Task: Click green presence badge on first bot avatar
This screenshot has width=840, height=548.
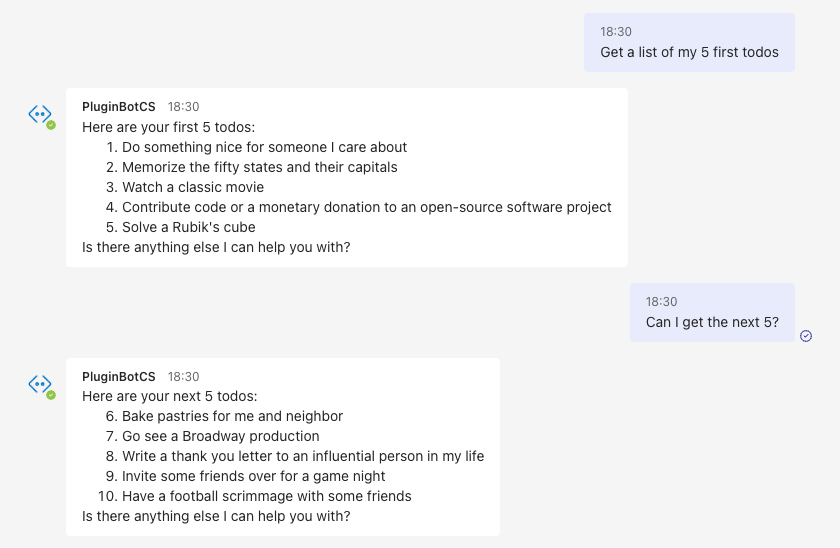Action: pos(51,125)
